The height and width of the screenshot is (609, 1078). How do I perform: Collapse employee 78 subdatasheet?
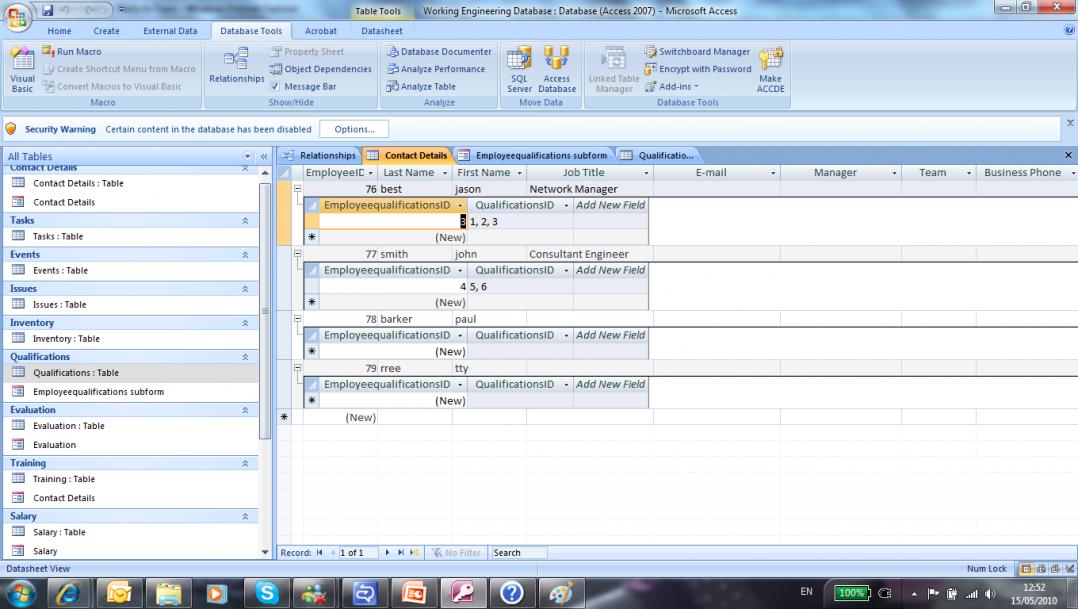click(298, 319)
